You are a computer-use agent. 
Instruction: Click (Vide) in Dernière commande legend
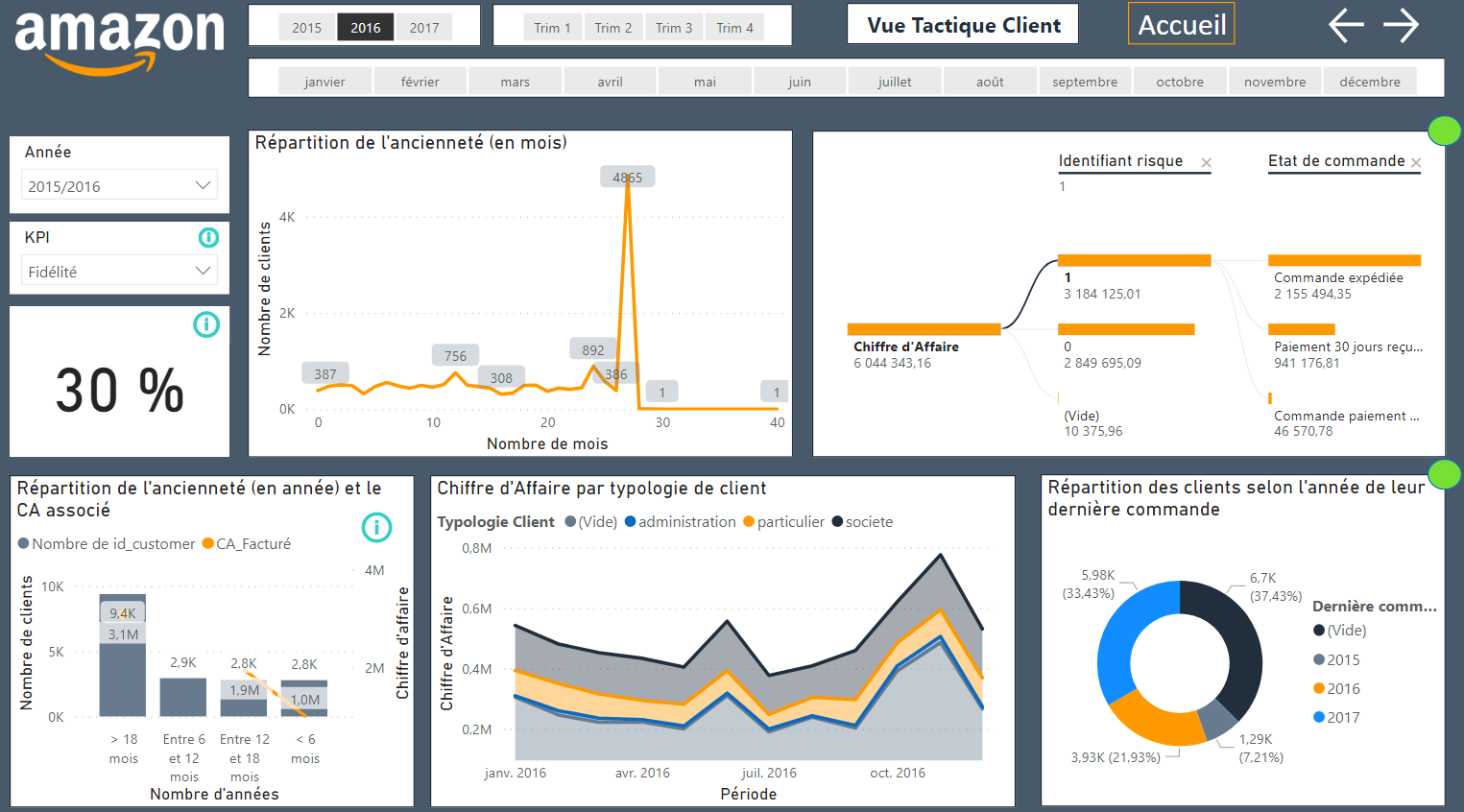[x=1340, y=631]
